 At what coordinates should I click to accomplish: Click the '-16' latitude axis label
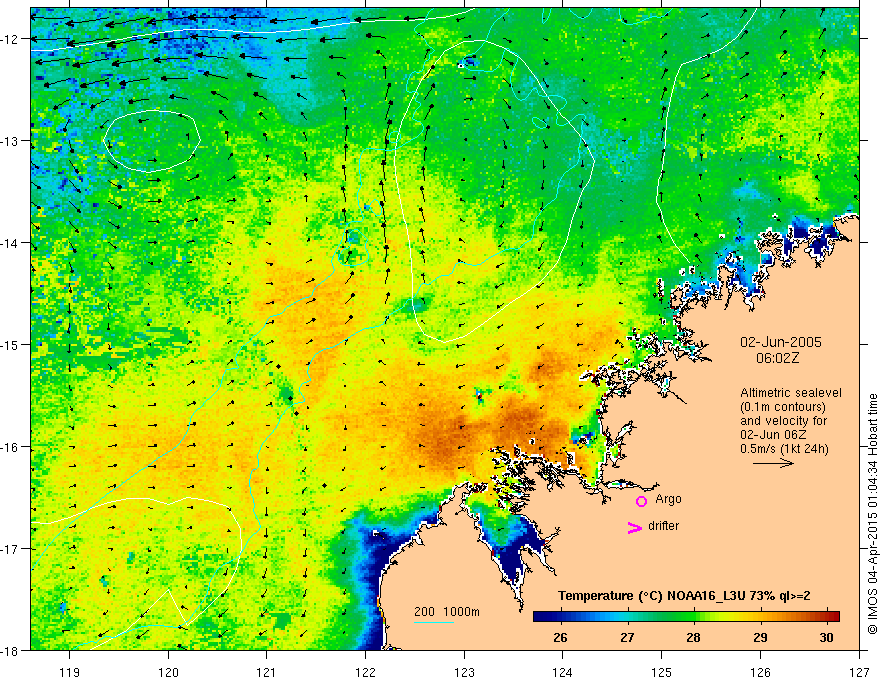11,447
